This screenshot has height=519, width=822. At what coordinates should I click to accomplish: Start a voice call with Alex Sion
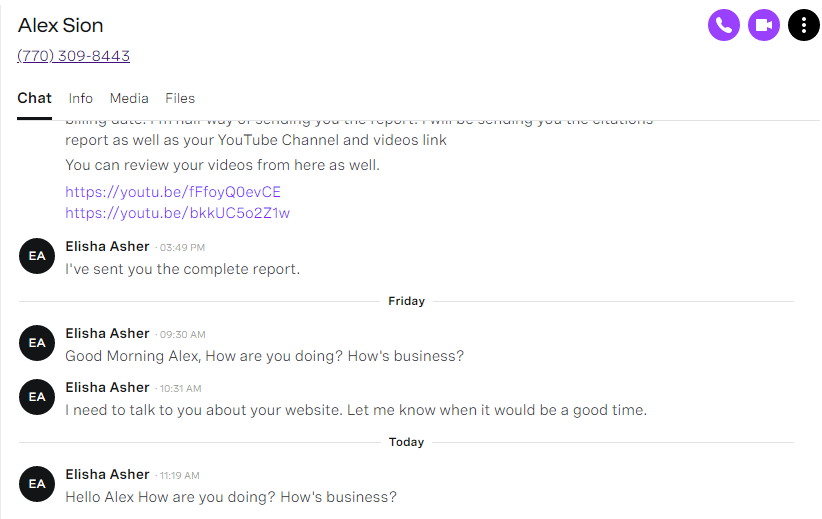723,25
